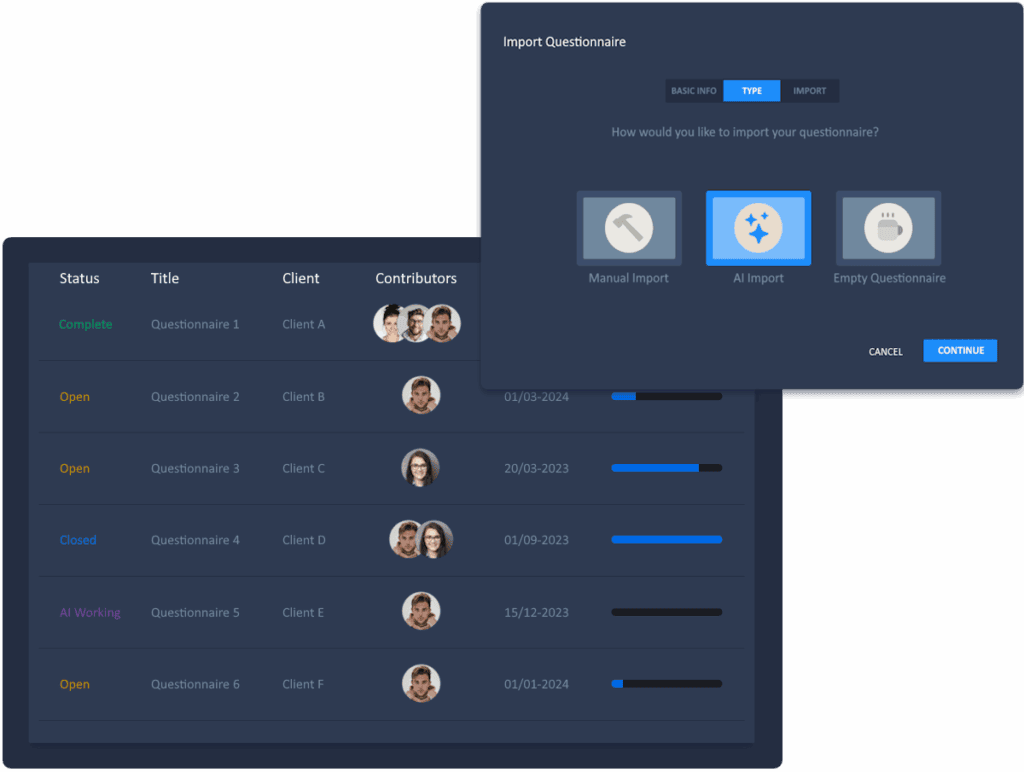Click the Open status of Questionnaire 2
The height and width of the screenshot is (772, 1024).
[x=74, y=396]
